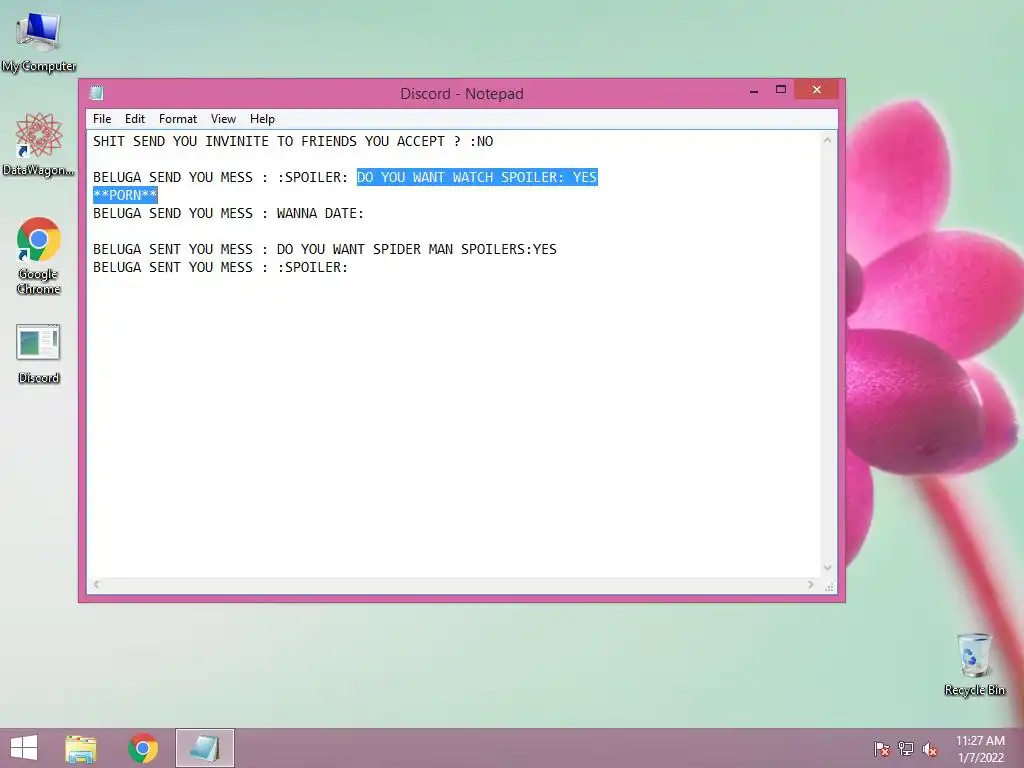Click the Action Center flag tray icon
Image resolution: width=1024 pixels, height=768 pixels.
[882, 749]
